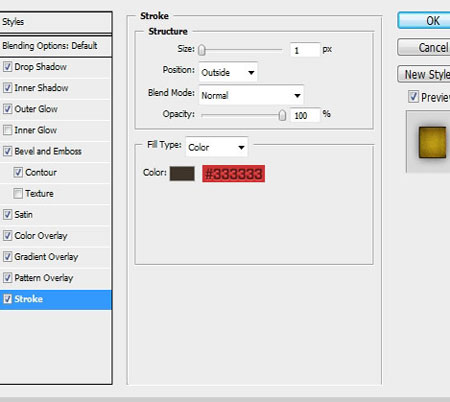Toggle the Bevel and Emboss checkbox
450x402 pixels.
click(7, 151)
